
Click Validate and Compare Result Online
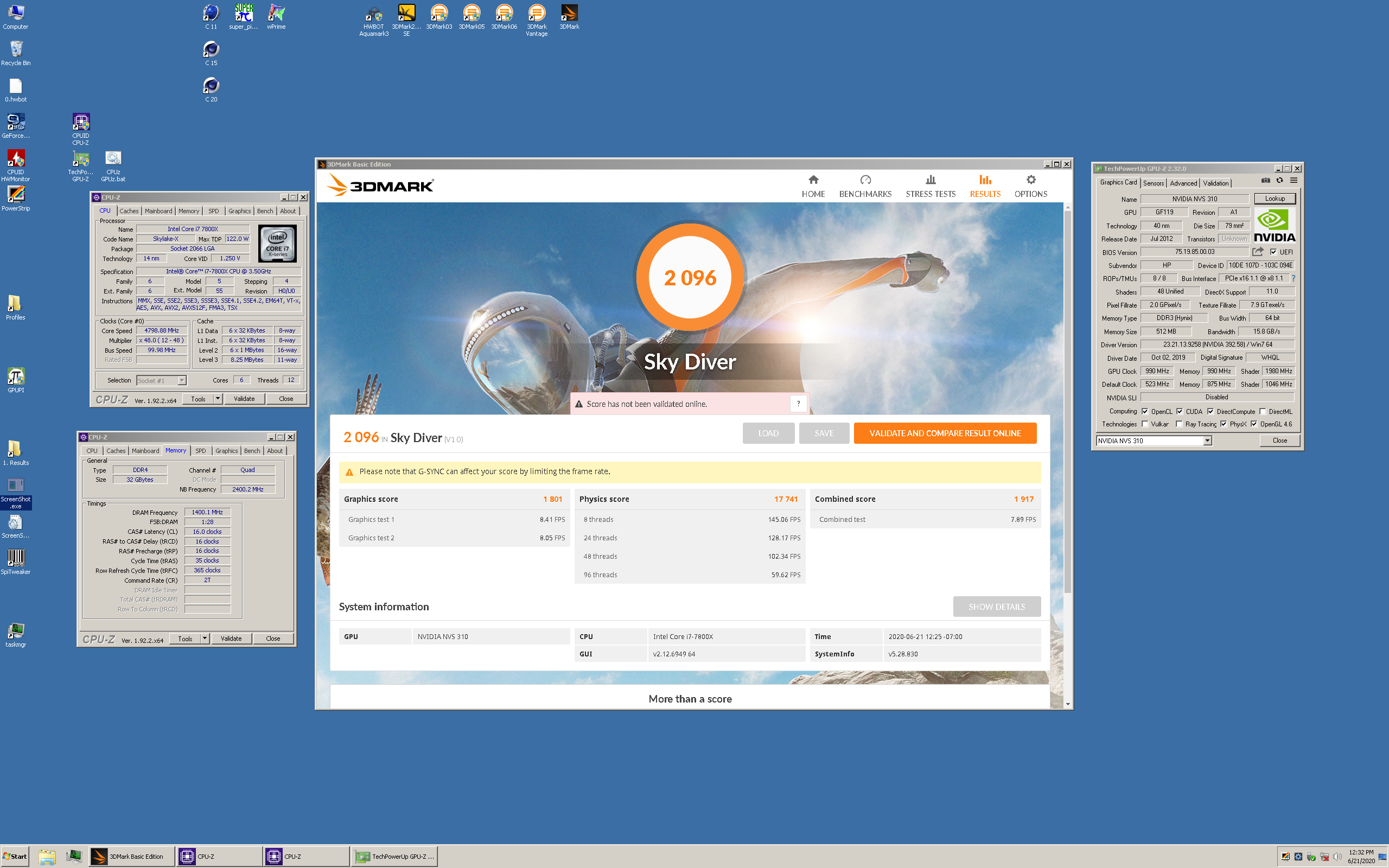point(945,433)
